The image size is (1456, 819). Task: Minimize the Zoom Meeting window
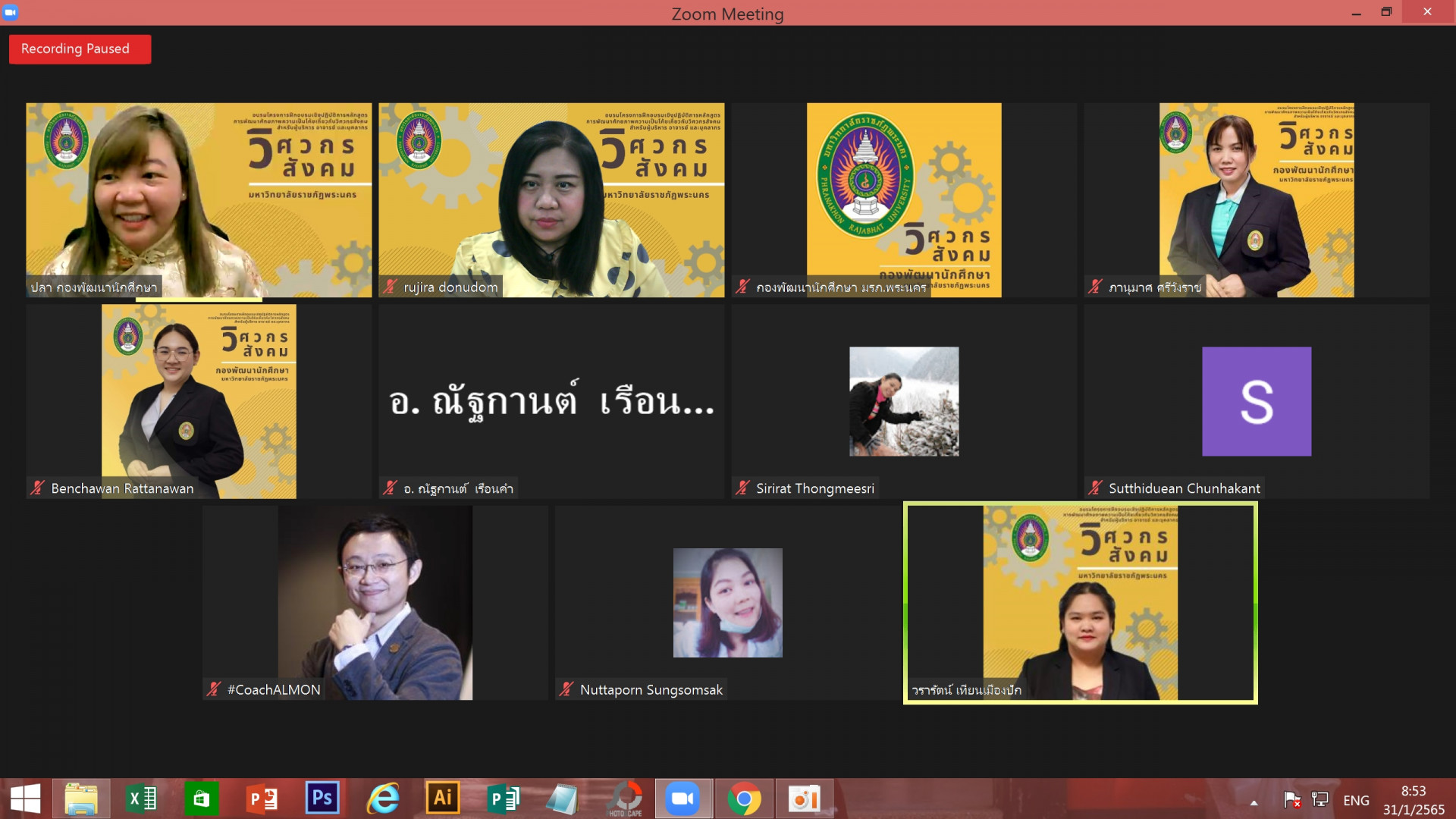tap(1356, 12)
